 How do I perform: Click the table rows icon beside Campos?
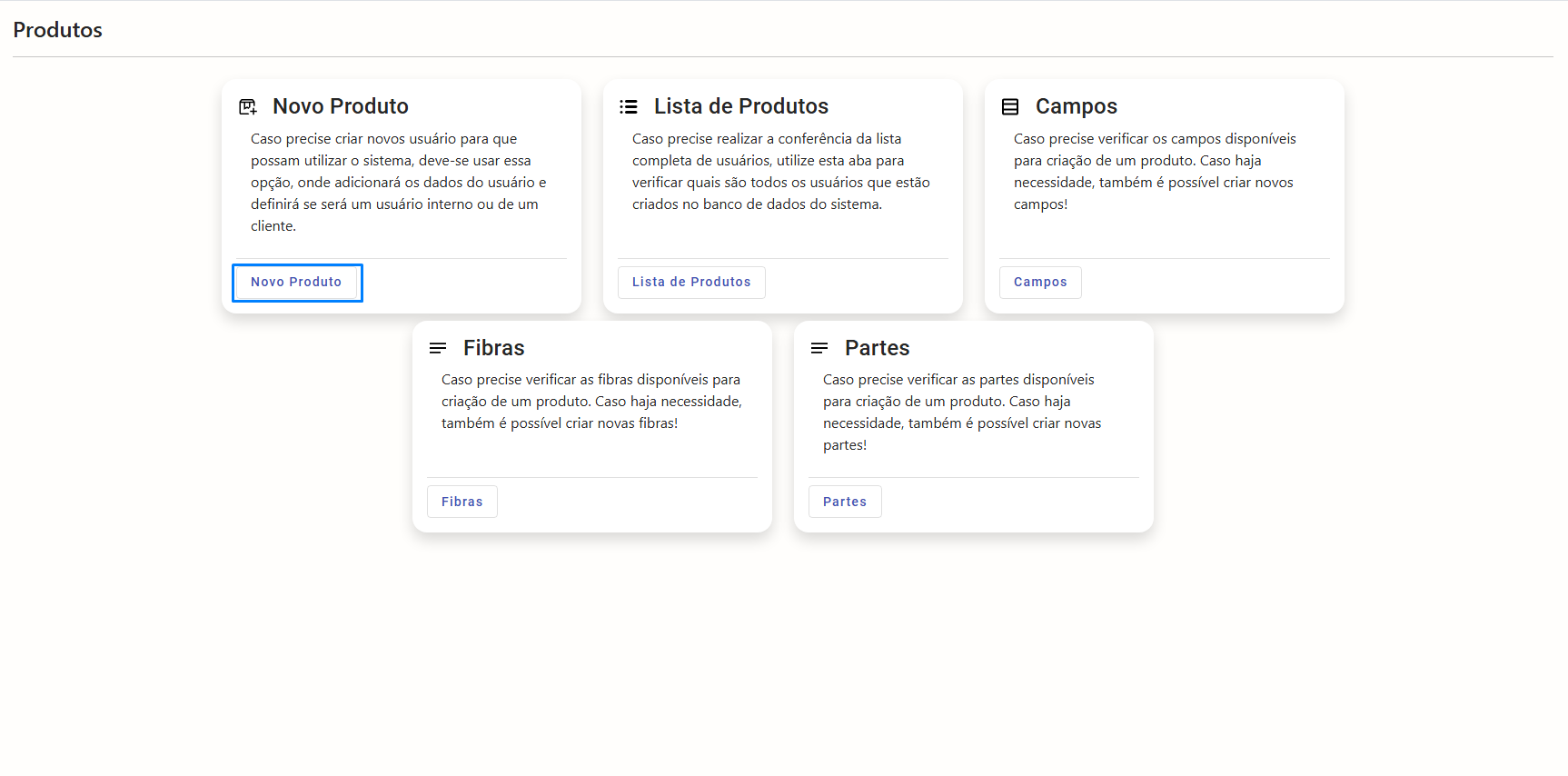[x=1010, y=107]
